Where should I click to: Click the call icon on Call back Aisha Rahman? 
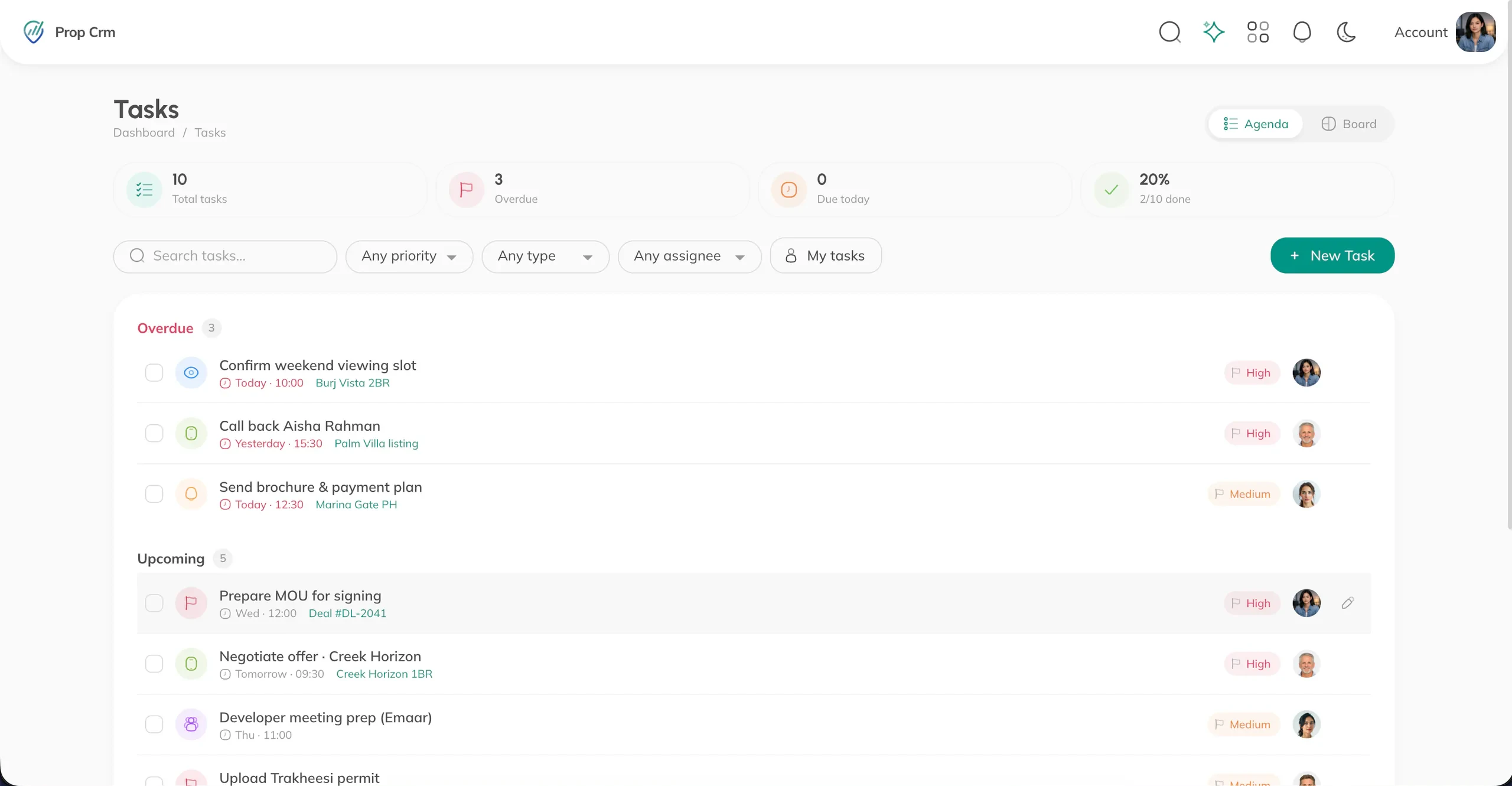[x=191, y=433]
